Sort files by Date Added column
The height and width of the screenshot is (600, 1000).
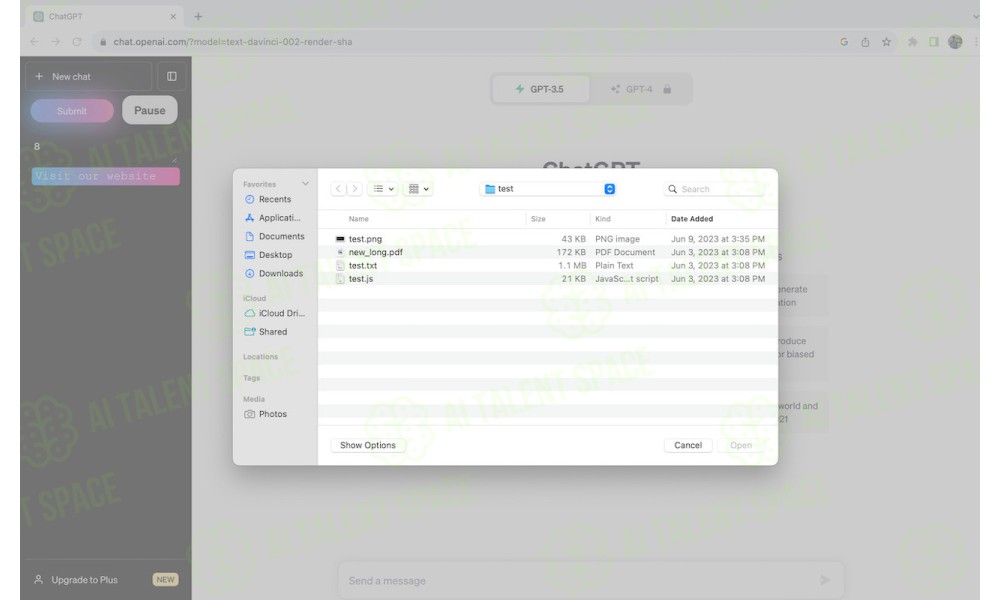[692, 219]
